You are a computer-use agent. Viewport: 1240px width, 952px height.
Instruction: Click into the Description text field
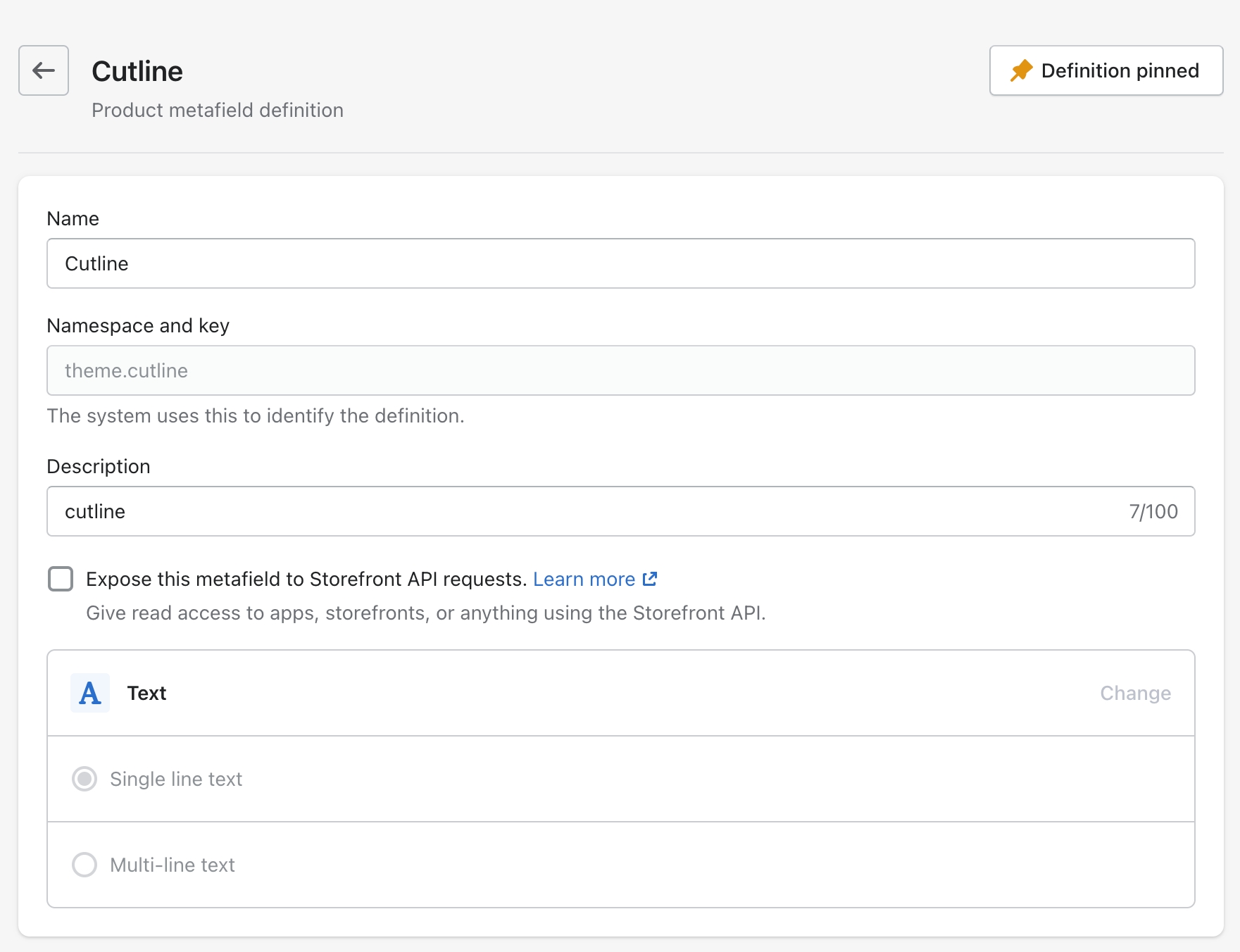tap(591, 511)
